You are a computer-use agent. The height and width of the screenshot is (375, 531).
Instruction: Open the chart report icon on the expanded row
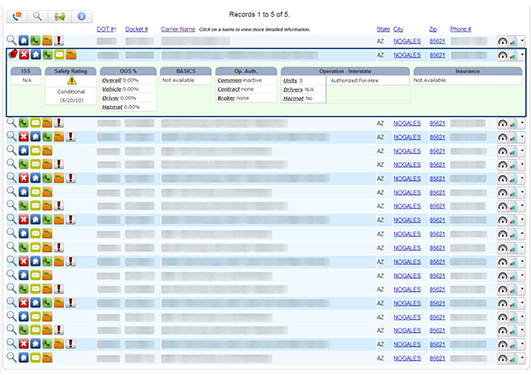point(513,55)
